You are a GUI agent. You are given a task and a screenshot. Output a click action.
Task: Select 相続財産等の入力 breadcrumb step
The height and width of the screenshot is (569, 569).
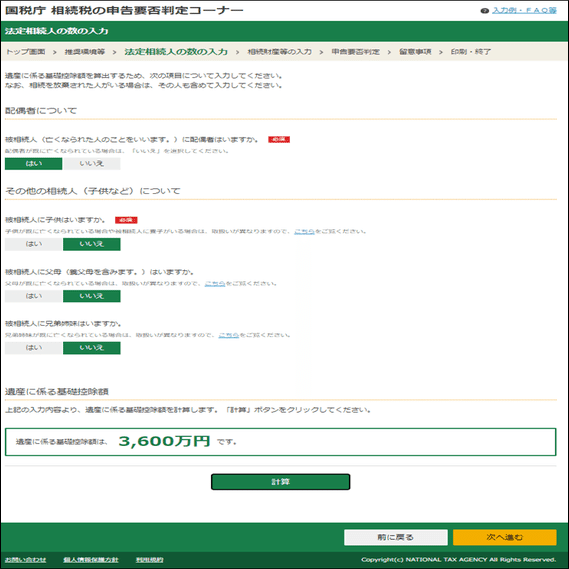click(279, 52)
